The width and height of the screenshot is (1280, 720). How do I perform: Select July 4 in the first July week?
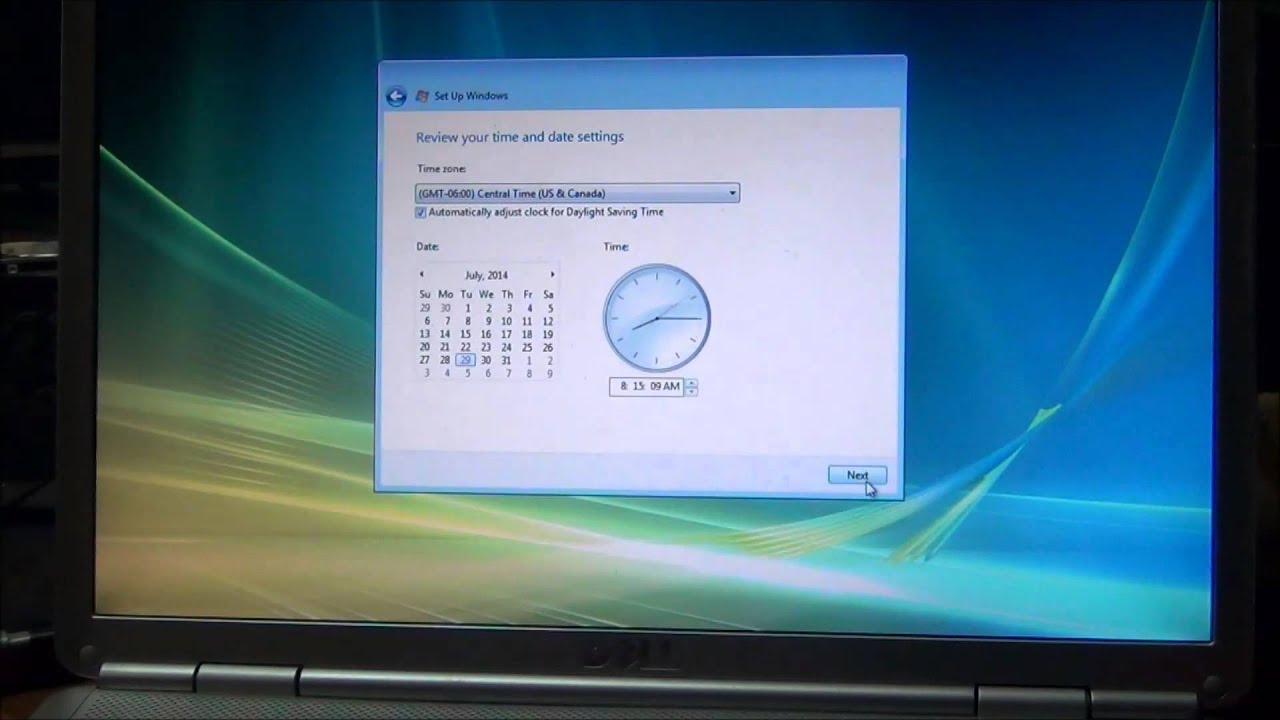(529, 308)
